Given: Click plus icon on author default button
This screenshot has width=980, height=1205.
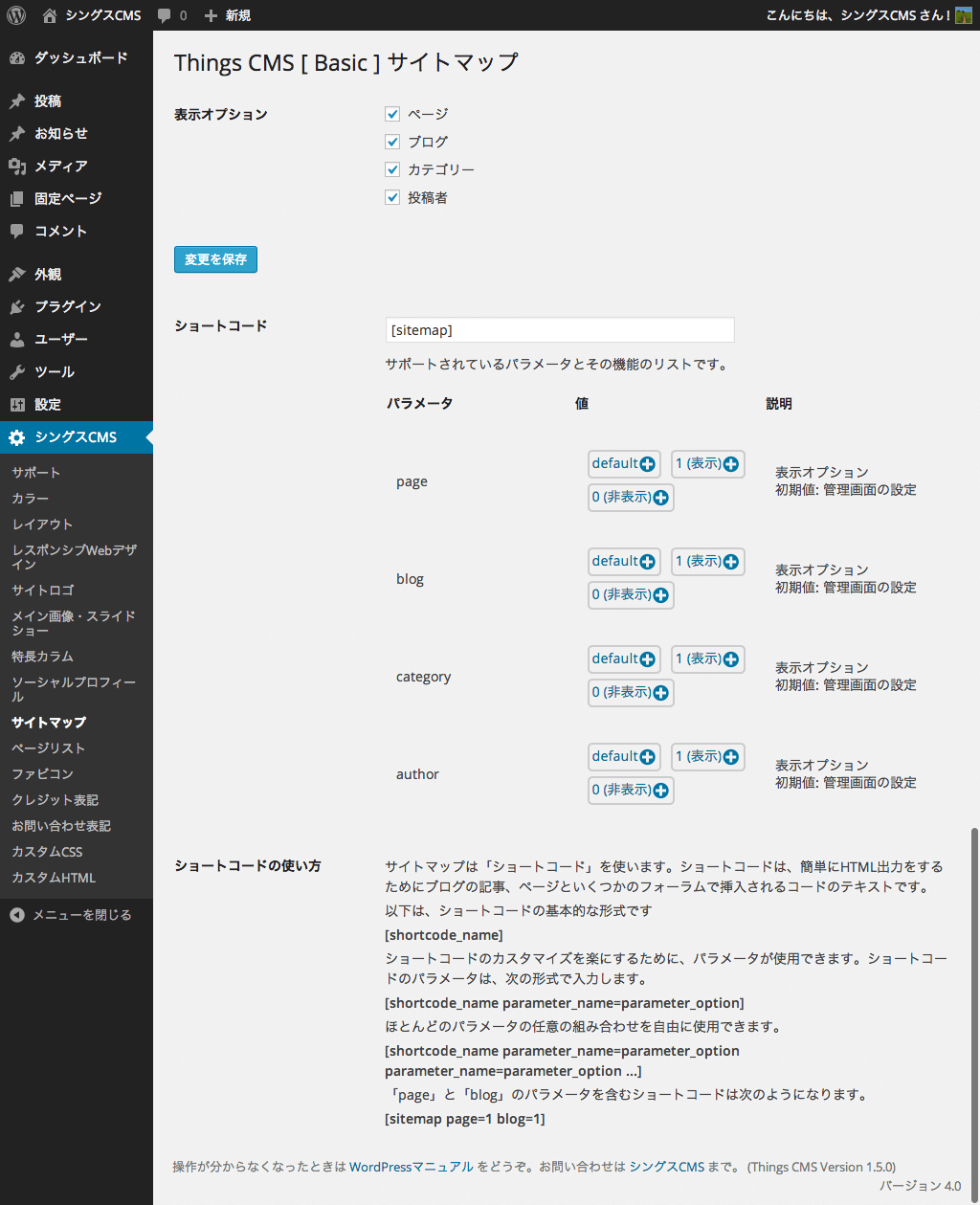Looking at the screenshot, I should pos(648,757).
